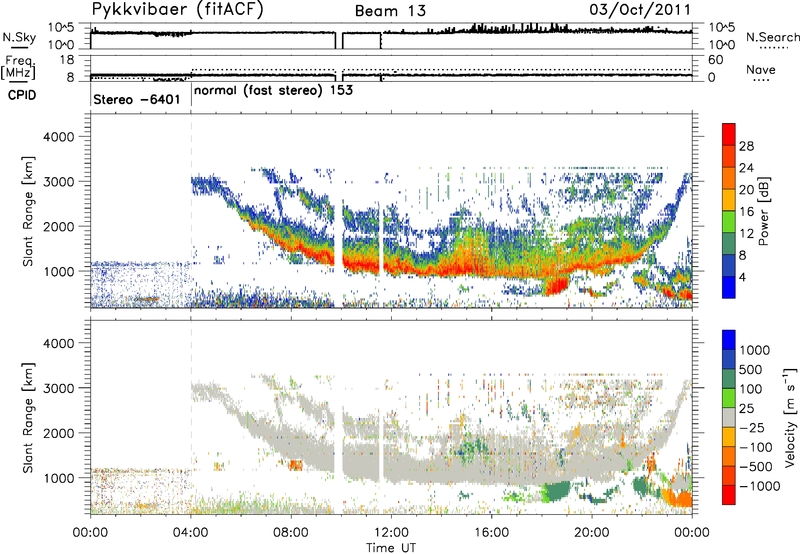Click the '100' tick on velocity colorbar

point(751,389)
